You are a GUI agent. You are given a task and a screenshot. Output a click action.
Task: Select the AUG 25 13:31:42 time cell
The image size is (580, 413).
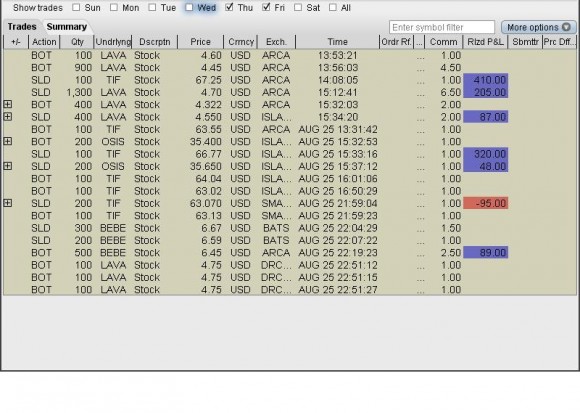tap(337, 129)
